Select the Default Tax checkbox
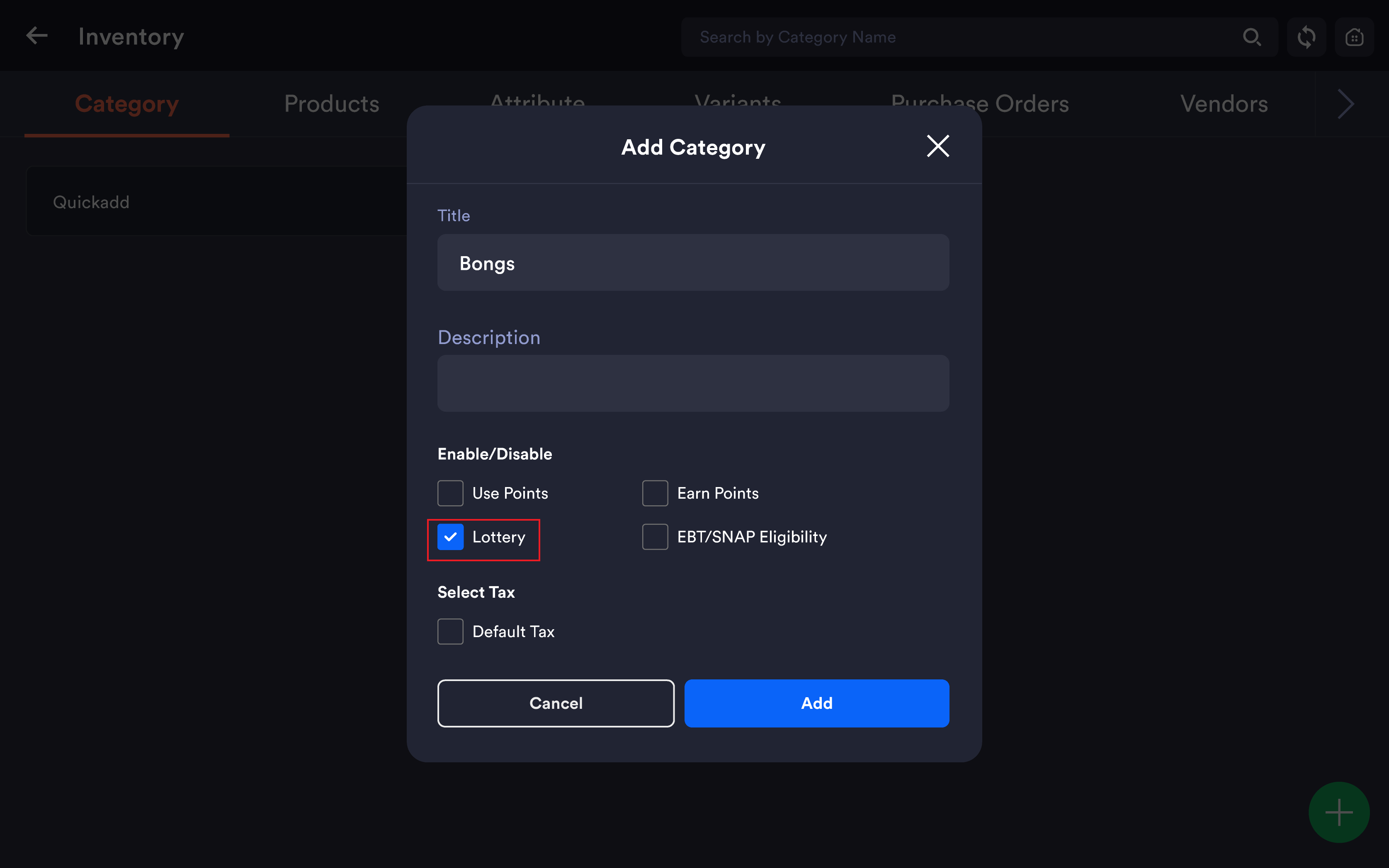 click(x=450, y=631)
